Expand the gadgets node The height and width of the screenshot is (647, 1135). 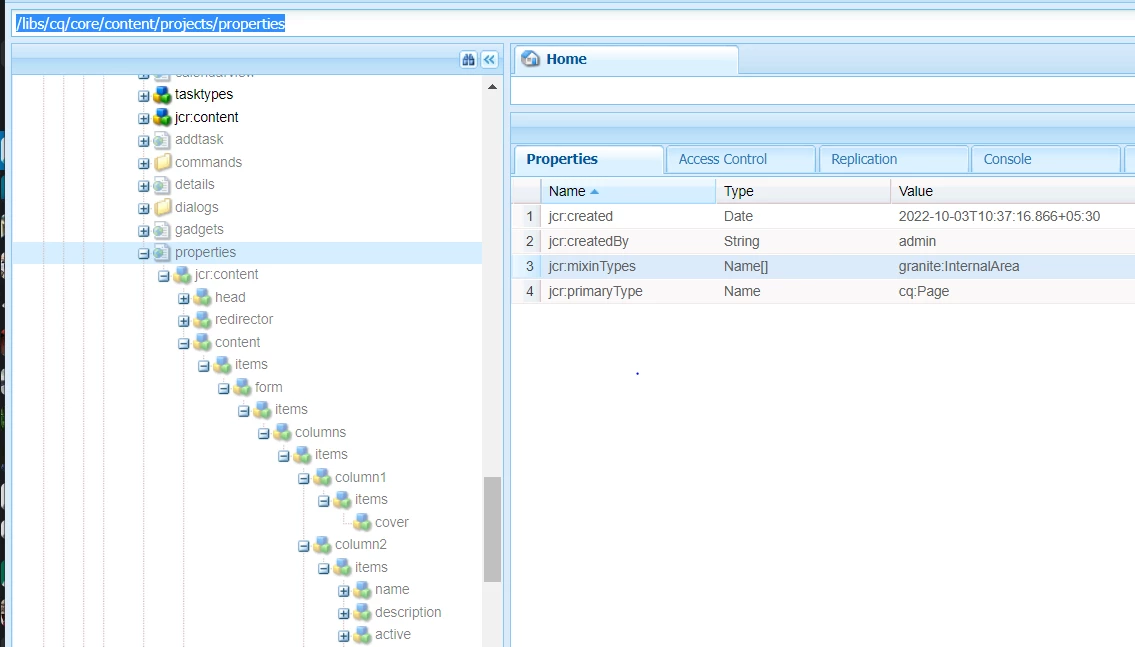tap(143, 231)
